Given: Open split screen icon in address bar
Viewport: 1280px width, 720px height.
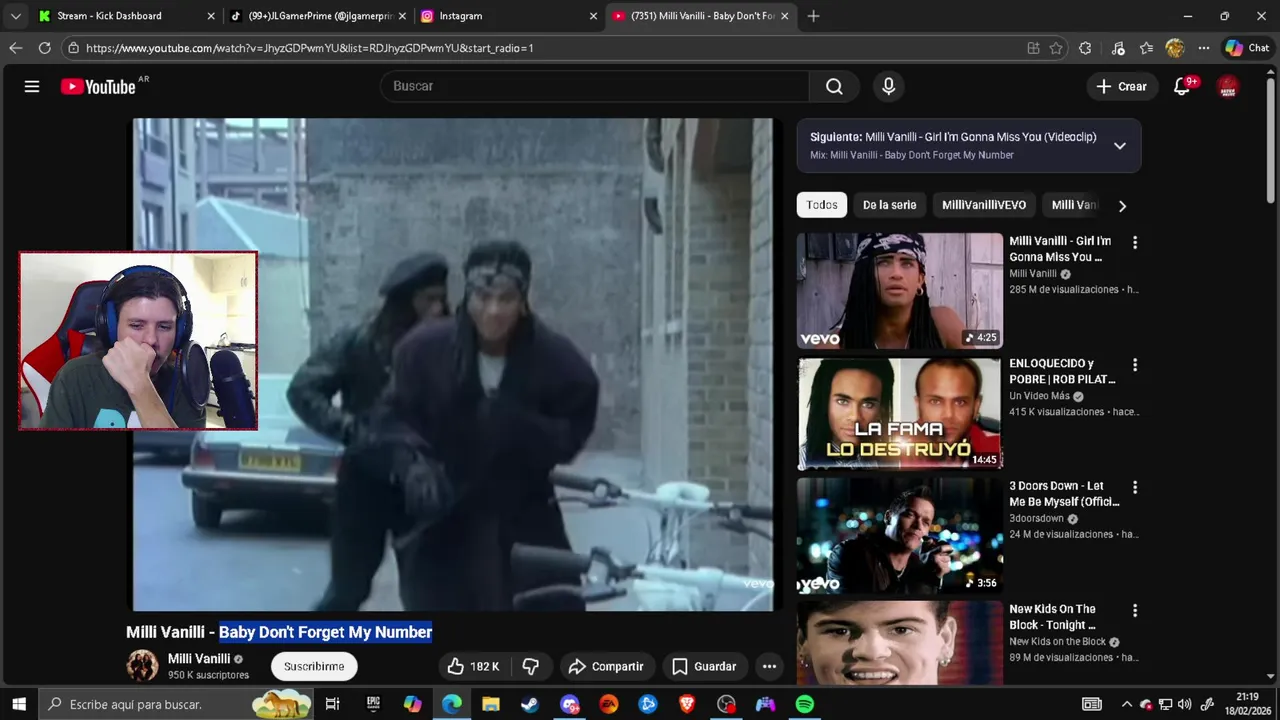Looking at the screenshot, I should [1033, 48].
